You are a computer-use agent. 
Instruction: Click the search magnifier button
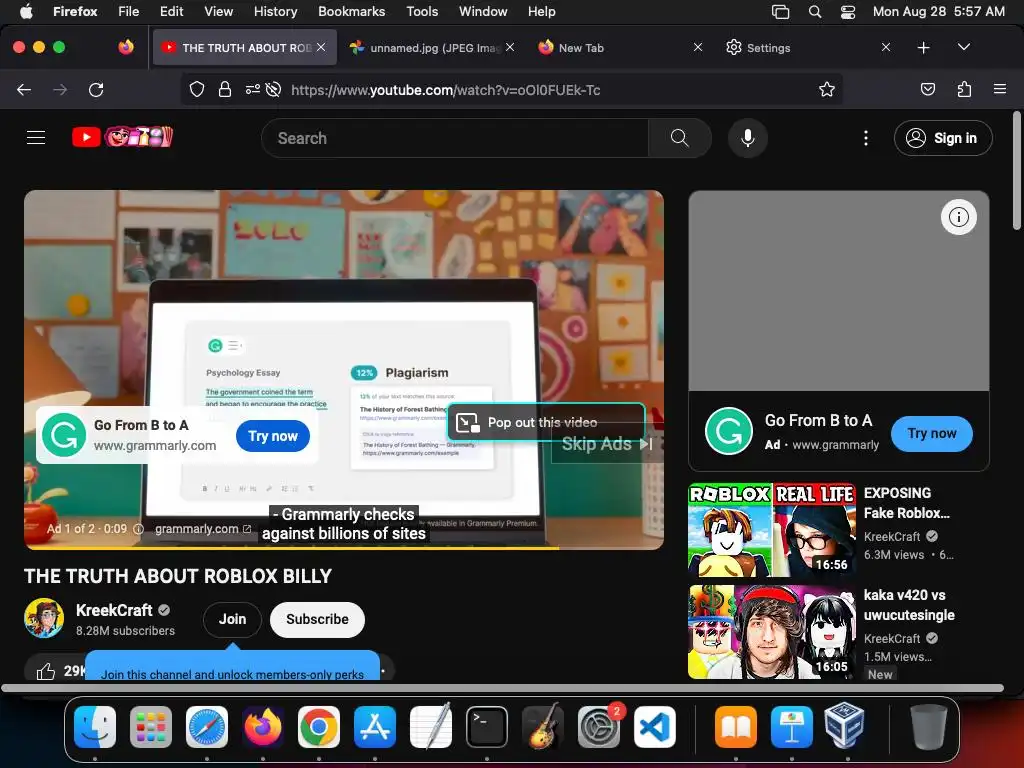coord(679,138)
